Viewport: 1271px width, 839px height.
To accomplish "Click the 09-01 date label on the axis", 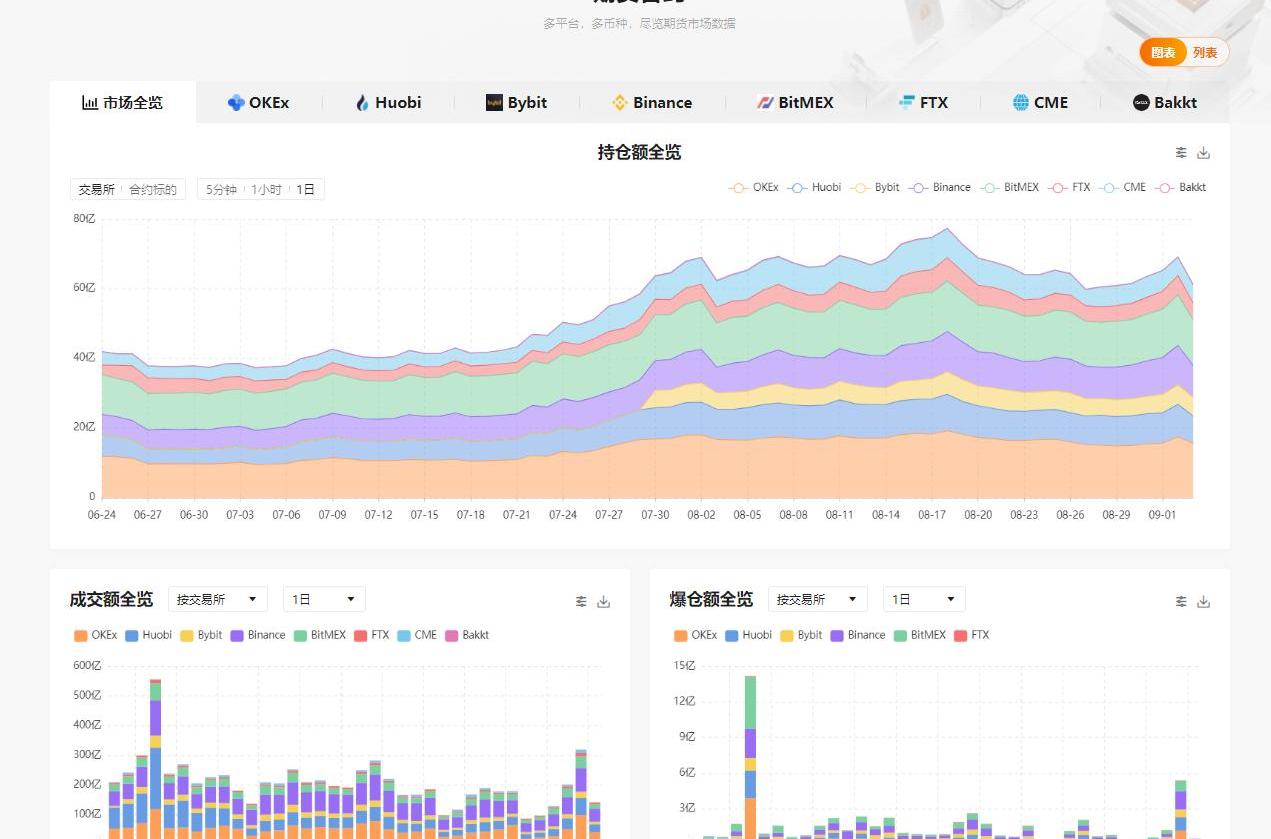I will pos(1162,515).
